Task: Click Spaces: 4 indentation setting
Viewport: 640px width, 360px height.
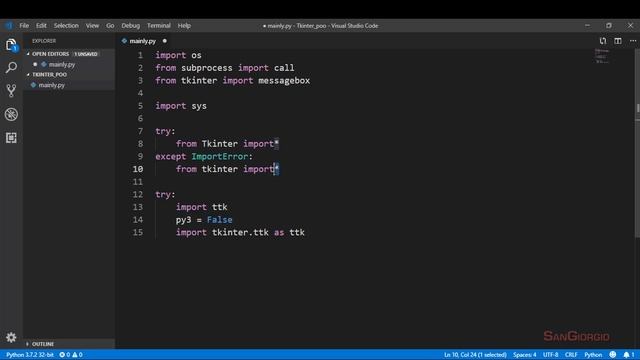Action: point(524,355)
